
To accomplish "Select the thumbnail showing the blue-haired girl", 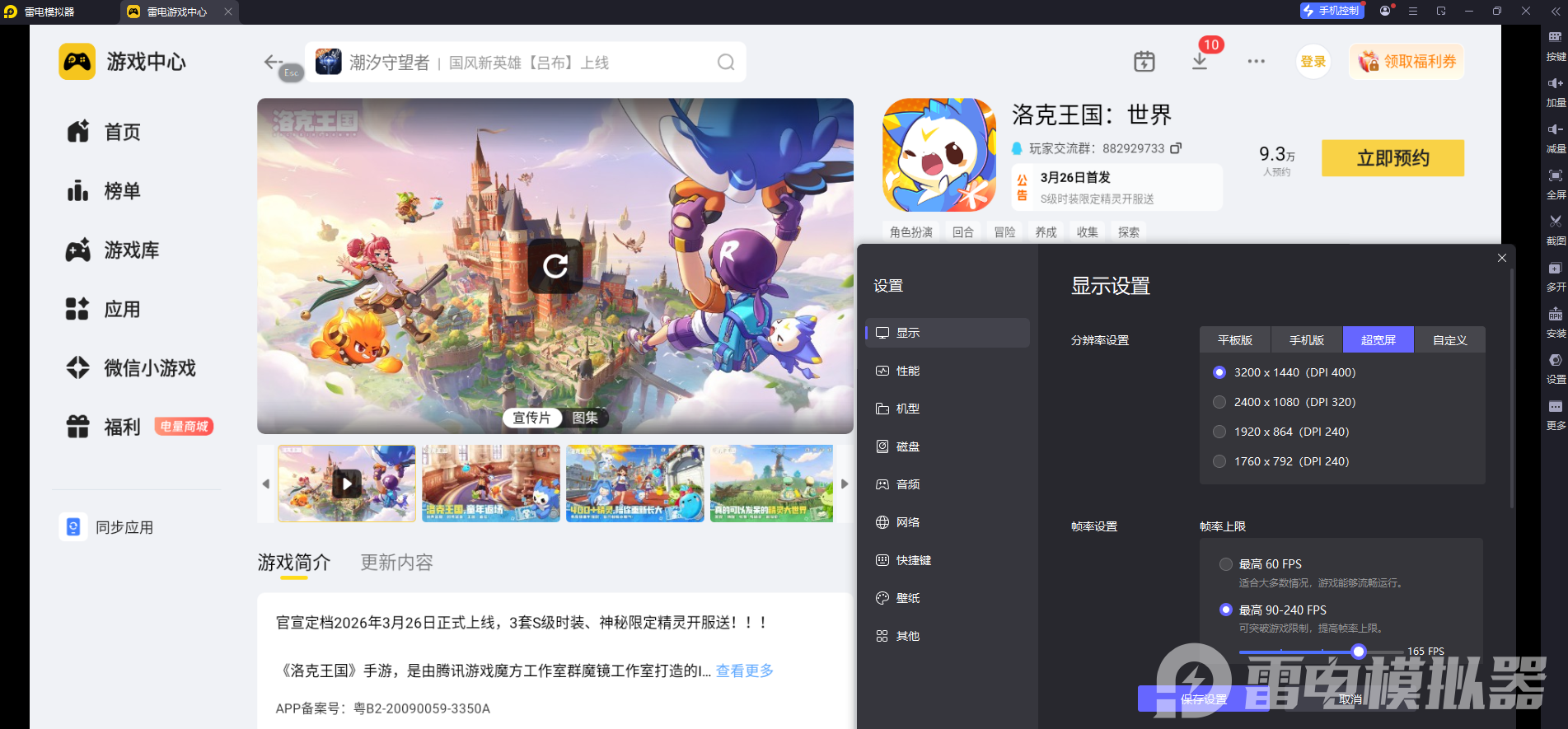I will (x=635, y=484).
